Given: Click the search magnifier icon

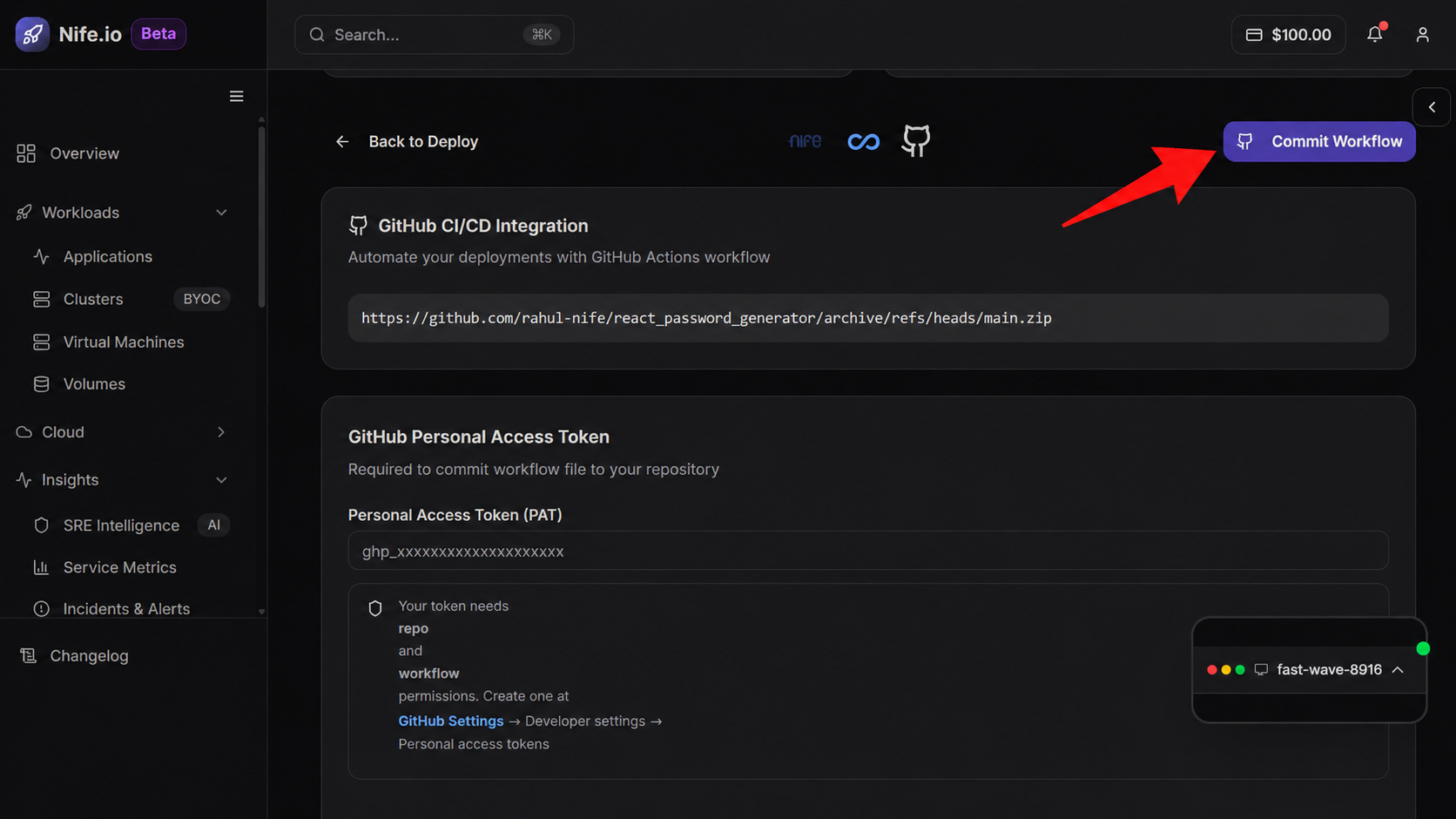Looking at the screenshot, I should pyautogui.click(x=317, y=35).
